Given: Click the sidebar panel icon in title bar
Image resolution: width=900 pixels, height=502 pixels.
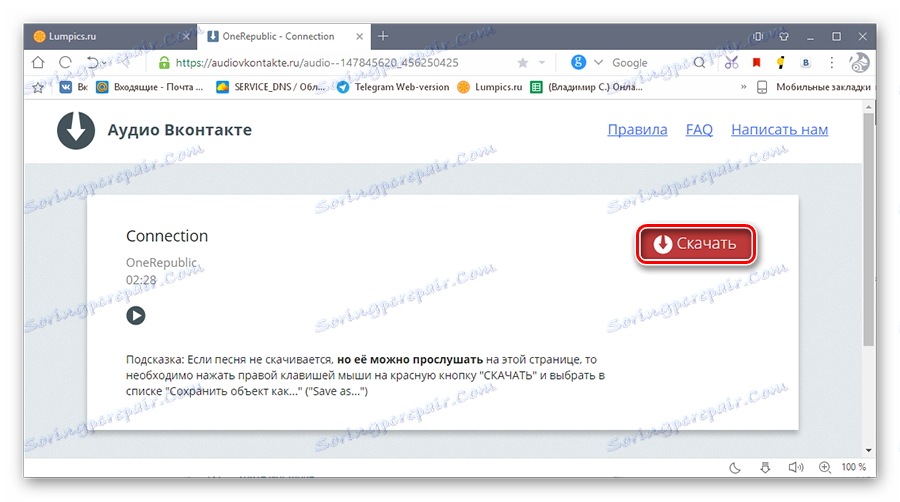Looking at the screenshot, I should (758, 36).
